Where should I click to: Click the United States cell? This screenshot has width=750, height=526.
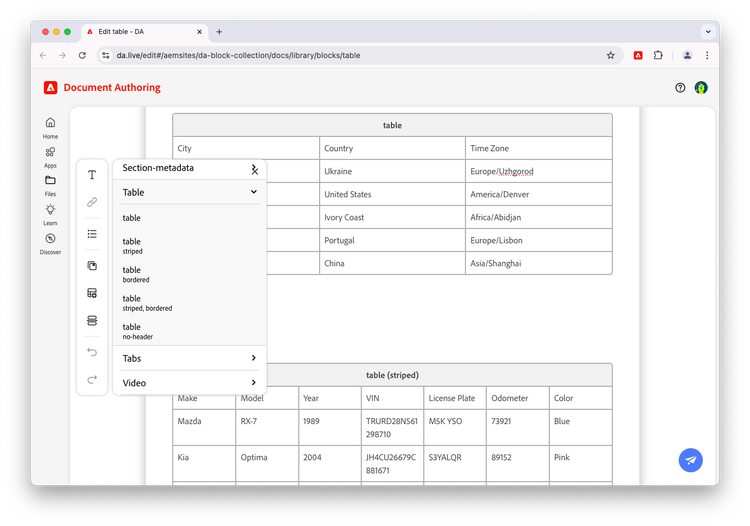click(x=392, y=194)
